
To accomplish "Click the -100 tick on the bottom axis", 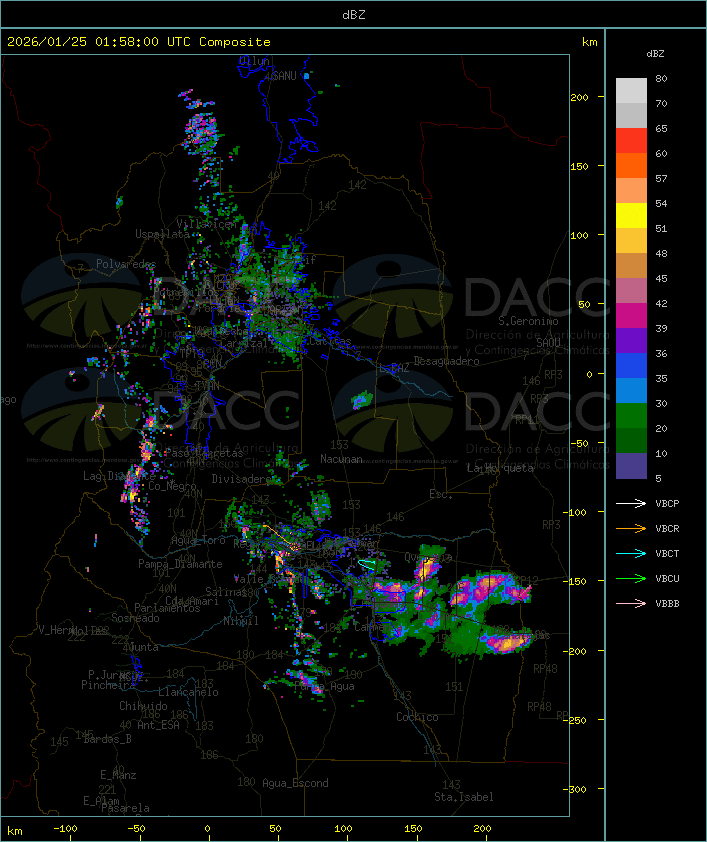I will (65, 829).
